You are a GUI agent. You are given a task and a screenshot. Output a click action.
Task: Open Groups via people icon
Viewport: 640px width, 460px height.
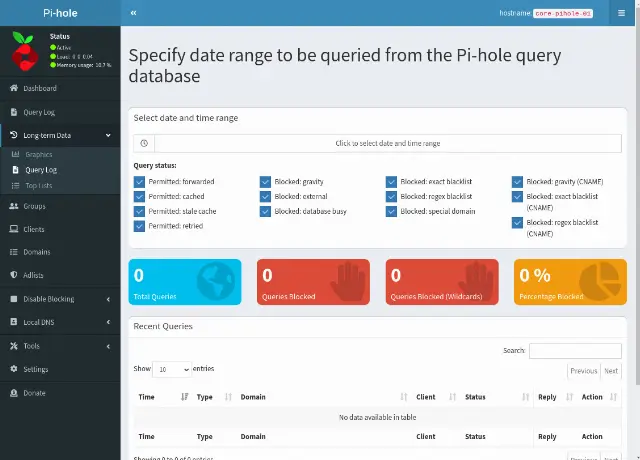14,206
